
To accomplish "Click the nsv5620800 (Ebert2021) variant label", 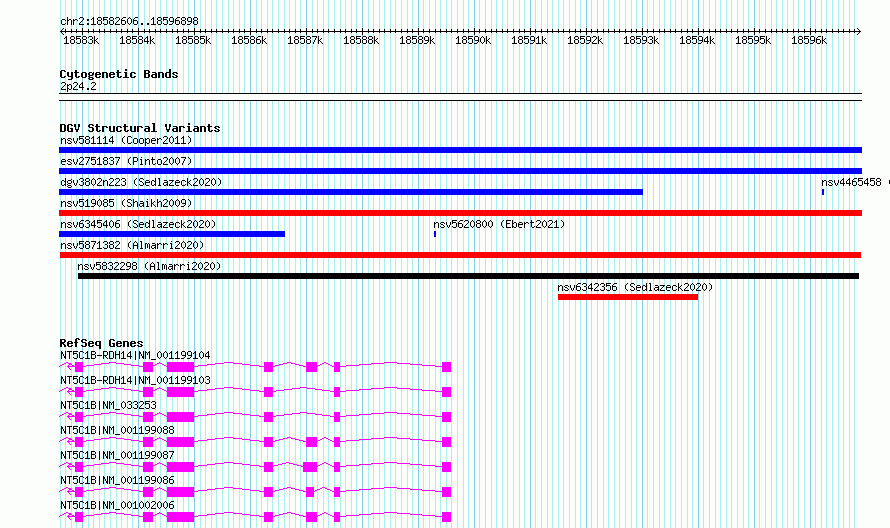I will click(x=499, y=224).
